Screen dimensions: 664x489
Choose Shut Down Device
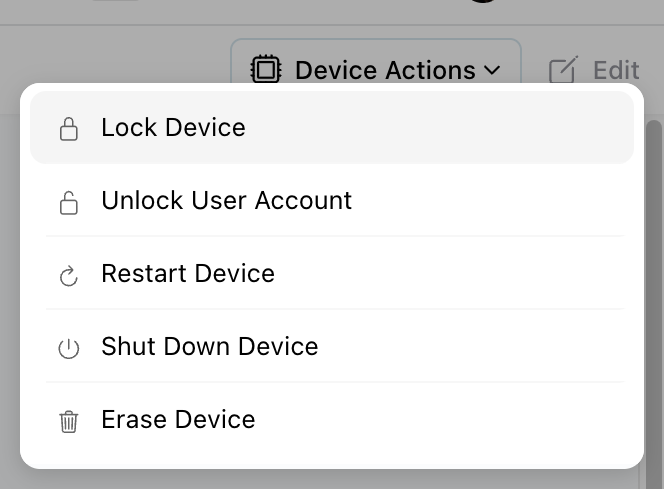pyautogui.click(x=209, y=347)
